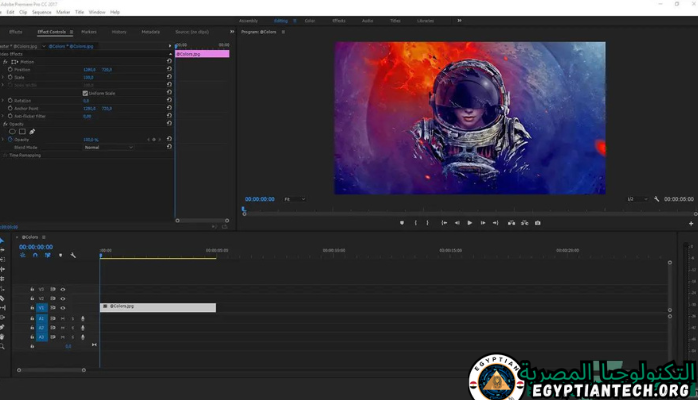Viewport: 698px width, 400px height.
Task: Click Mark In bracket button
Action: [416, 223]
